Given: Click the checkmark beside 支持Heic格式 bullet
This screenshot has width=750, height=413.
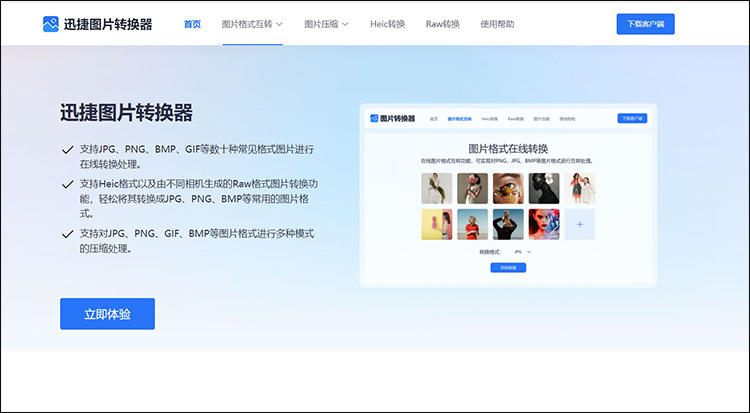Looking at the screenshot, I should (x=67, y=184).
